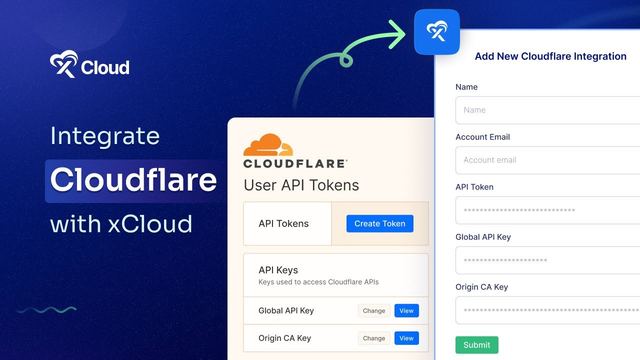Click the xCloud logo at top left
The width and height of the screenshot is (640, 360).
(x=90, y=64)
